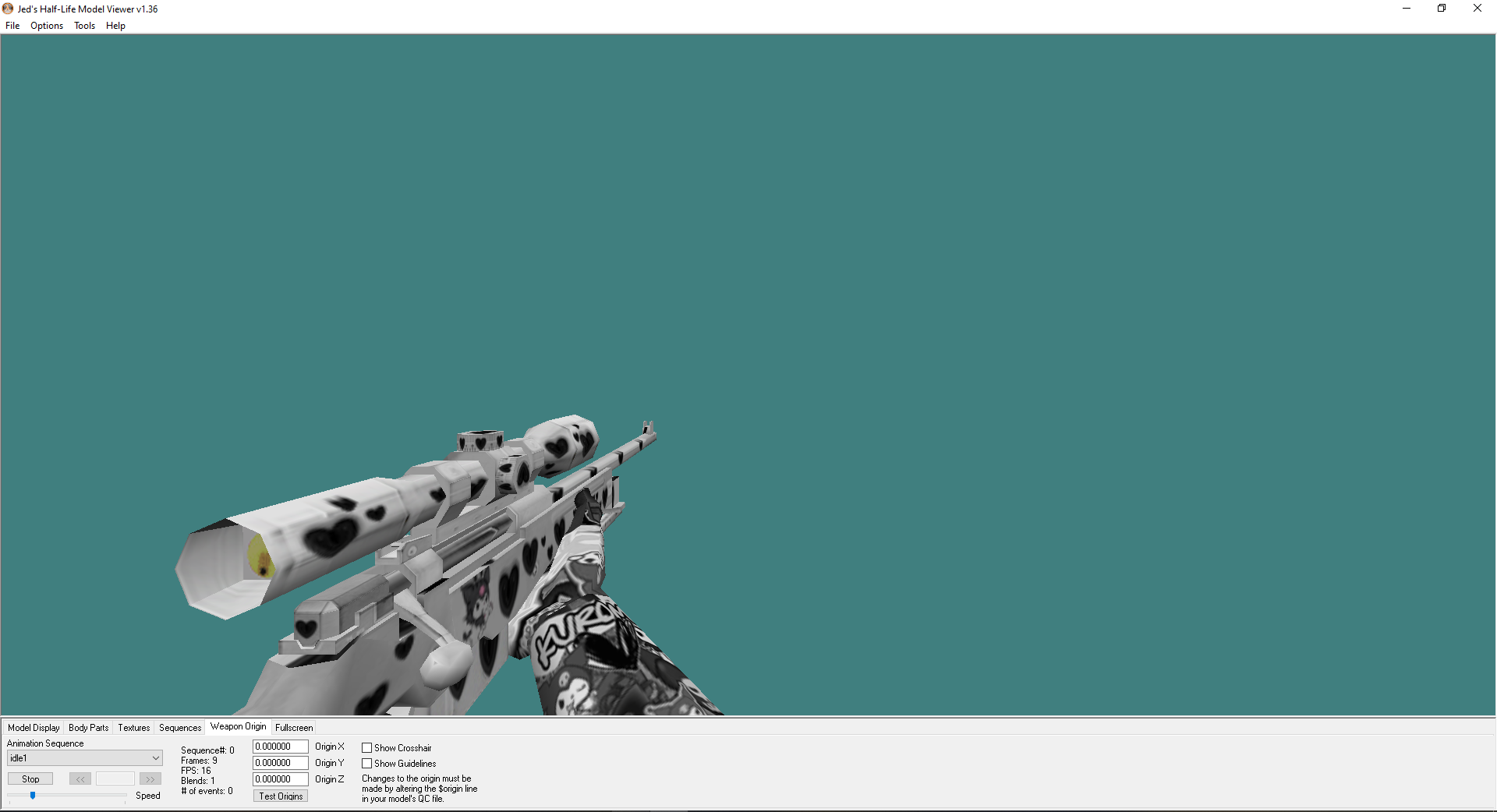Click the '# of events: 0' text
This screenshot has width=1497, height=812.
(x=207, y=791)
